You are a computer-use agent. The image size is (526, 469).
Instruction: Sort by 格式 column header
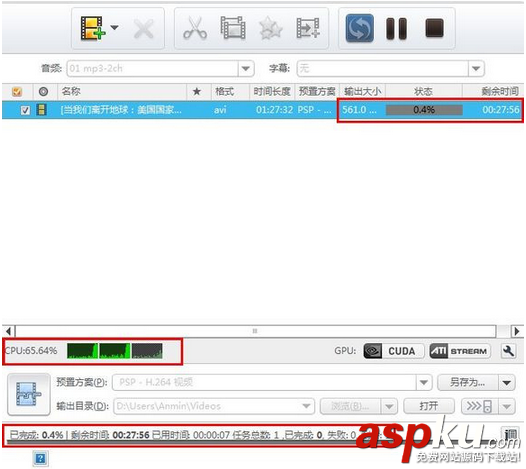[224, 91]
